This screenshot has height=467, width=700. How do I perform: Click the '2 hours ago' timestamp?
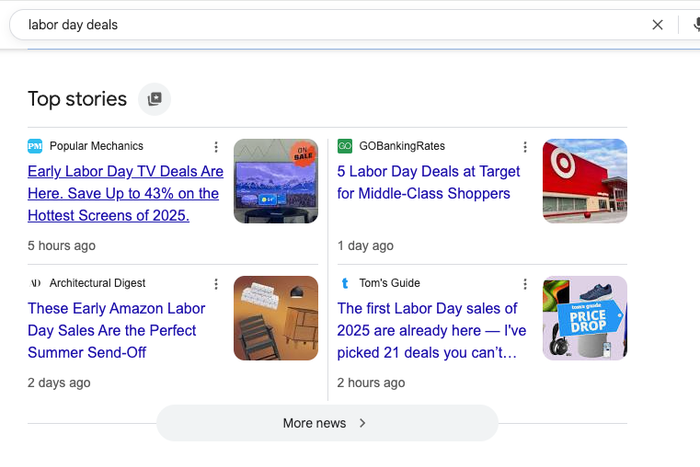coord(371,383)
